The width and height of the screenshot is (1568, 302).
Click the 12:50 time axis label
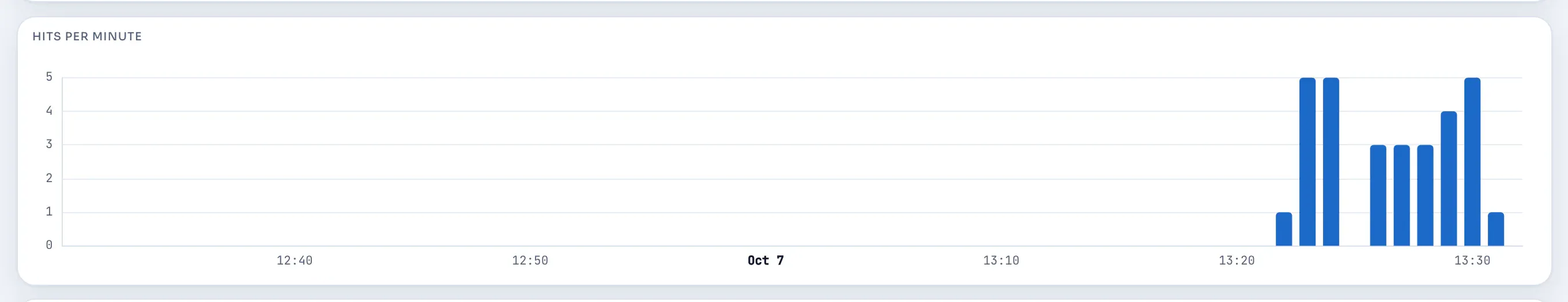click(530, 261)
